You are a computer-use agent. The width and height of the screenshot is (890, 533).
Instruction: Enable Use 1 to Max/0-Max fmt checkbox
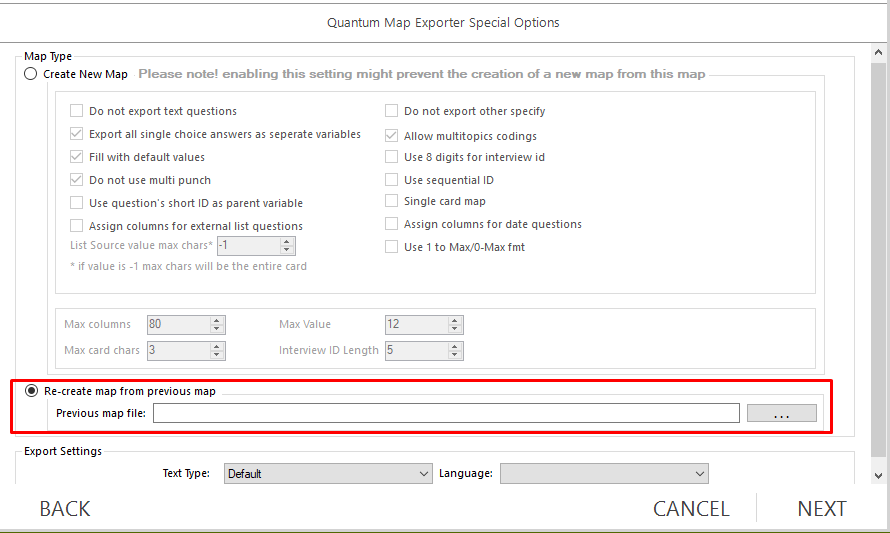click(x=391, y=246)
